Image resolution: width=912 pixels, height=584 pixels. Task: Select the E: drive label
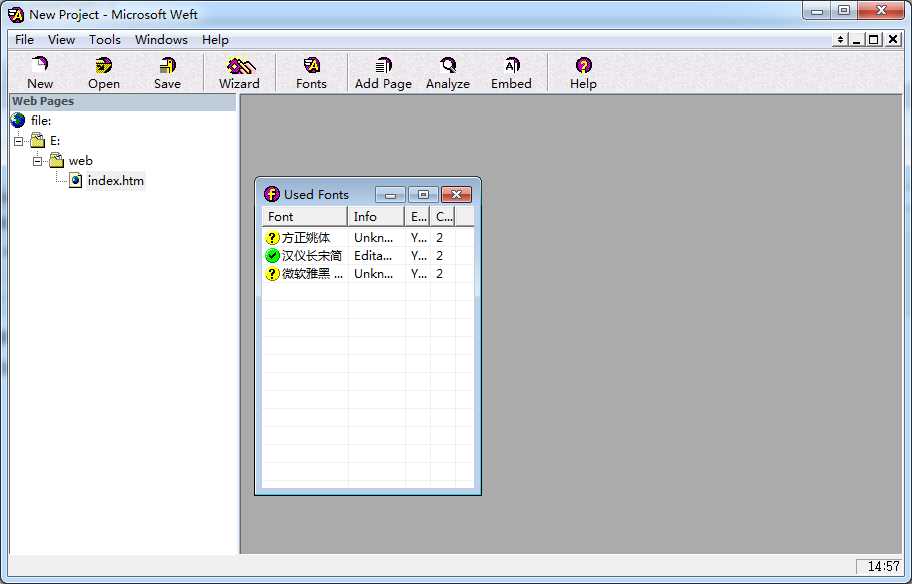pyautogui.click(x=55, y=141)
